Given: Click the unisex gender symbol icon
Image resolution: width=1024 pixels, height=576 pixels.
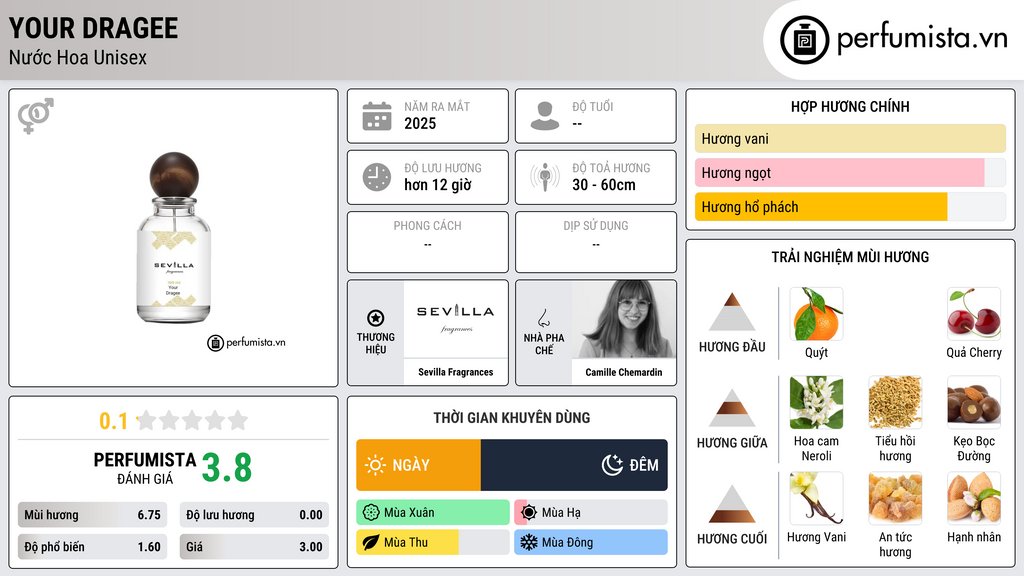Looking at the screenshot, I should pos(36,116).
